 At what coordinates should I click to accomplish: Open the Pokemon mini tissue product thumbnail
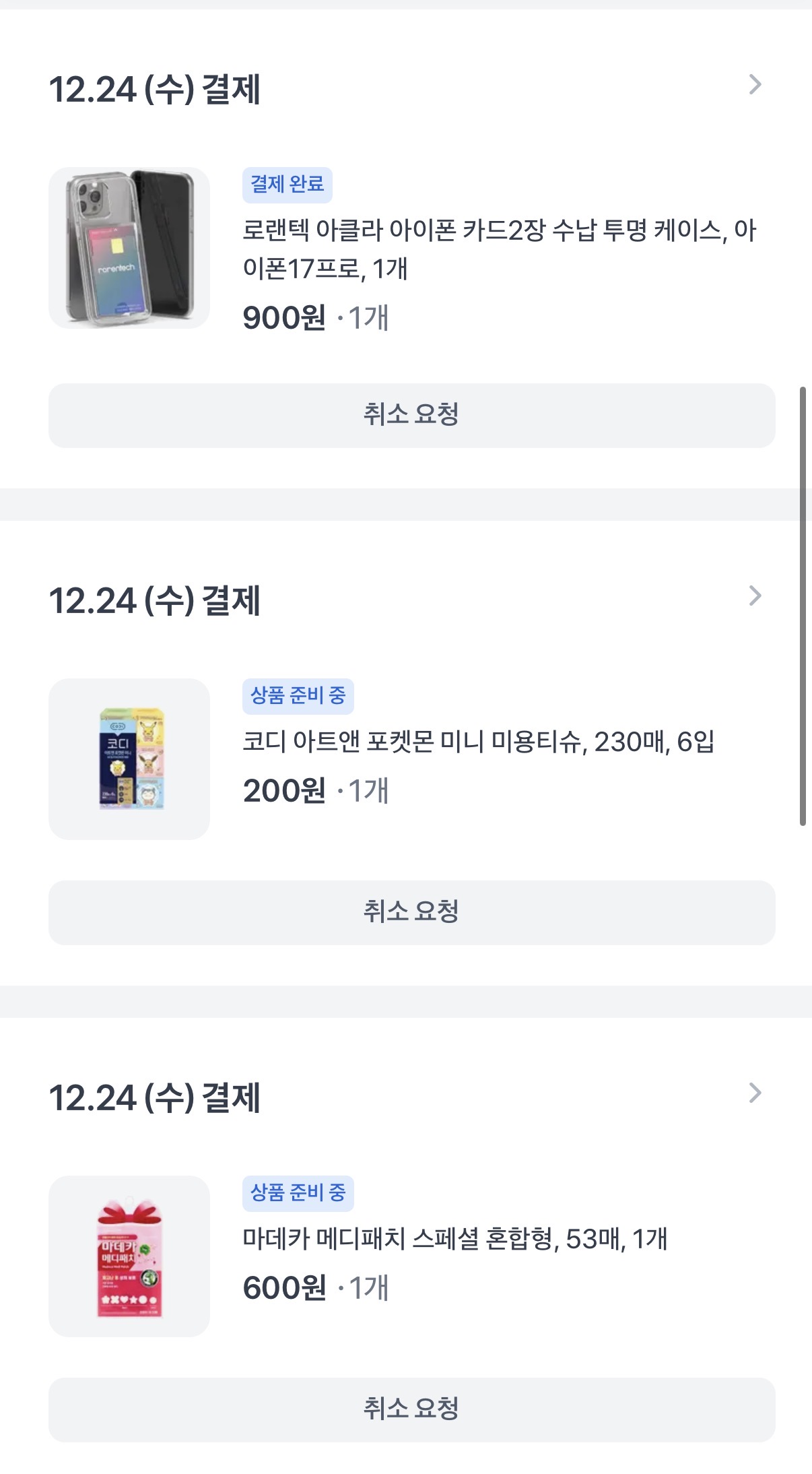tap(129, 759)
